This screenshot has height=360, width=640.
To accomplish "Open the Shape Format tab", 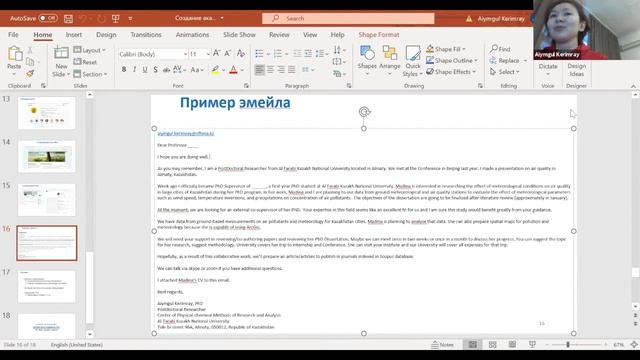I will (379, 35).
